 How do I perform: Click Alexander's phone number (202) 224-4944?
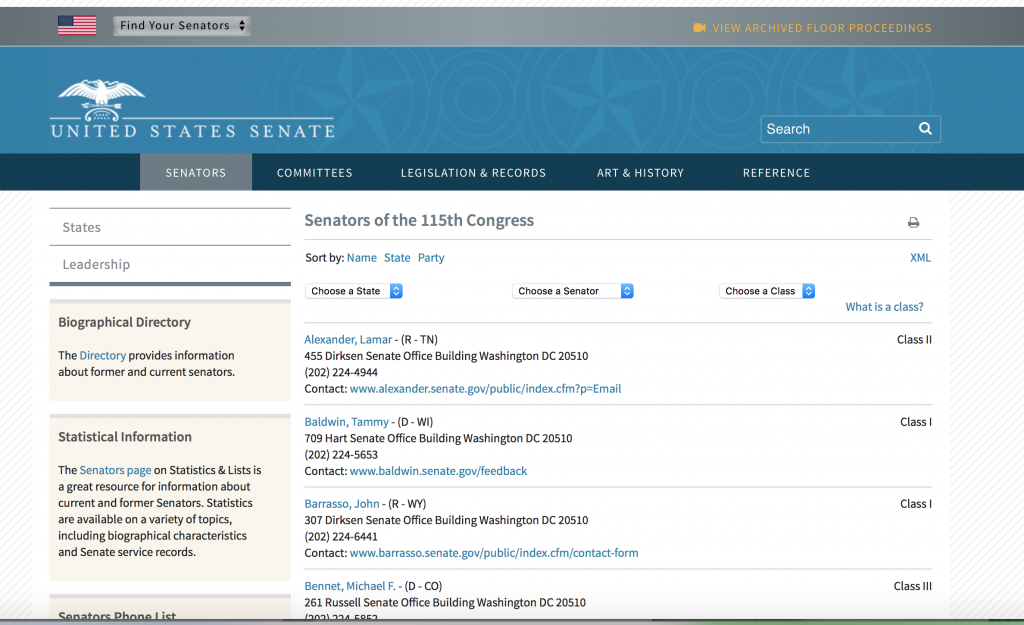341,372
